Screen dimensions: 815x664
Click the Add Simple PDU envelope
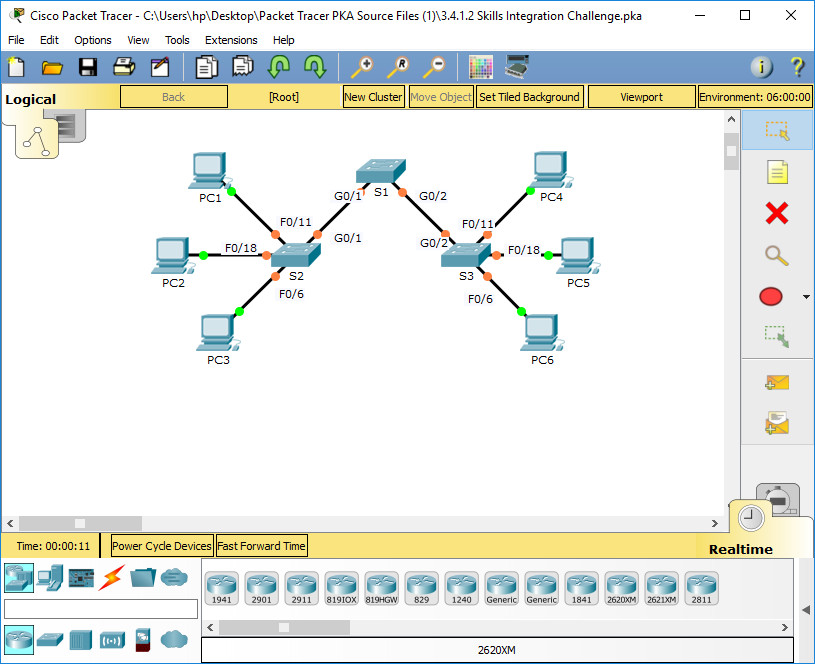coord(777,383)
